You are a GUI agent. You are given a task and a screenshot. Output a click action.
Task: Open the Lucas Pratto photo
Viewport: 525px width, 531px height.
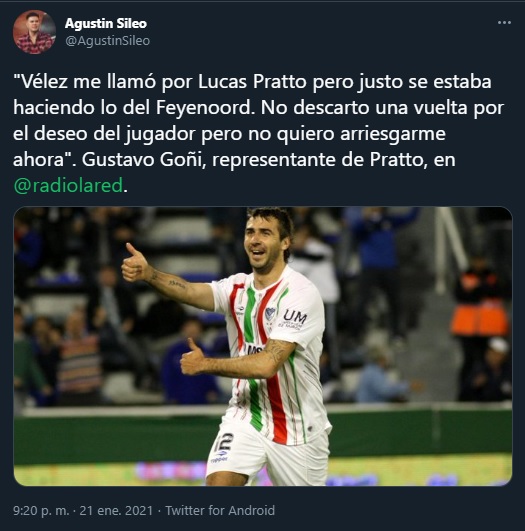point(263,346)
